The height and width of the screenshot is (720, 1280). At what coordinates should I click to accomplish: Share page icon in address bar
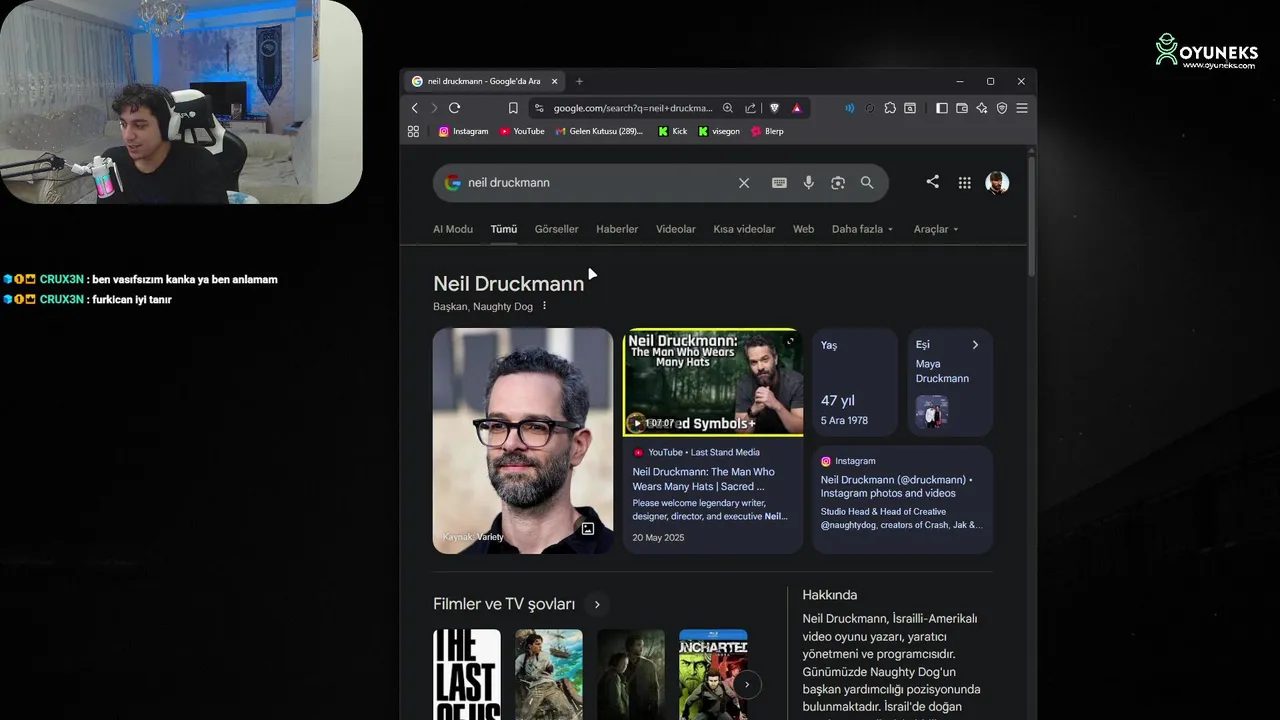(x=750, y=108)
